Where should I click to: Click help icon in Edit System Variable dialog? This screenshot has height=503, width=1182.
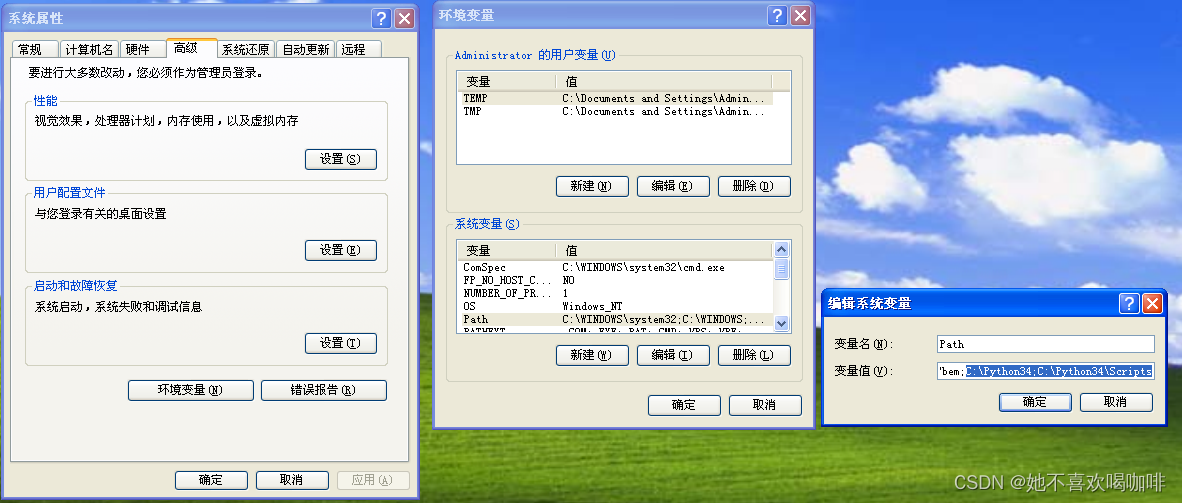click(1129, 303)
